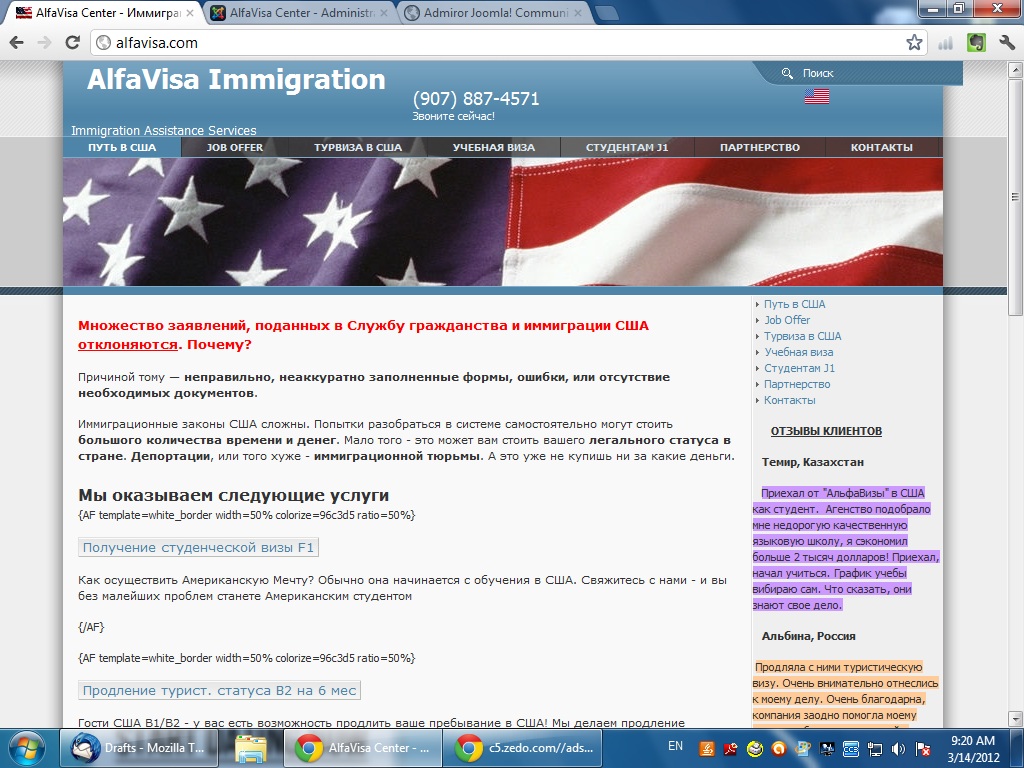Switch to AlfaVisa Center Administration tab
Viewport: 1024px width, 768px height.
click(300, 12)
